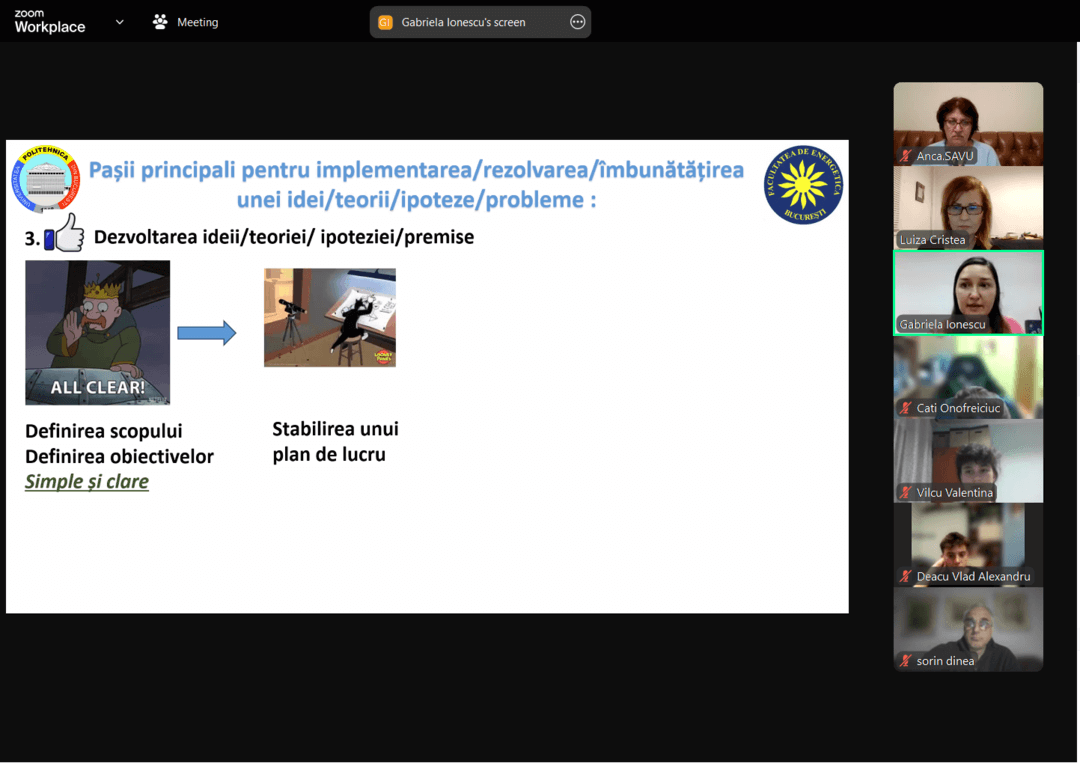The height and width of the screenshot is (763, 1080).
Task: Click the thumbs-up icon on the slide
Action: click(x=64, y=233)
